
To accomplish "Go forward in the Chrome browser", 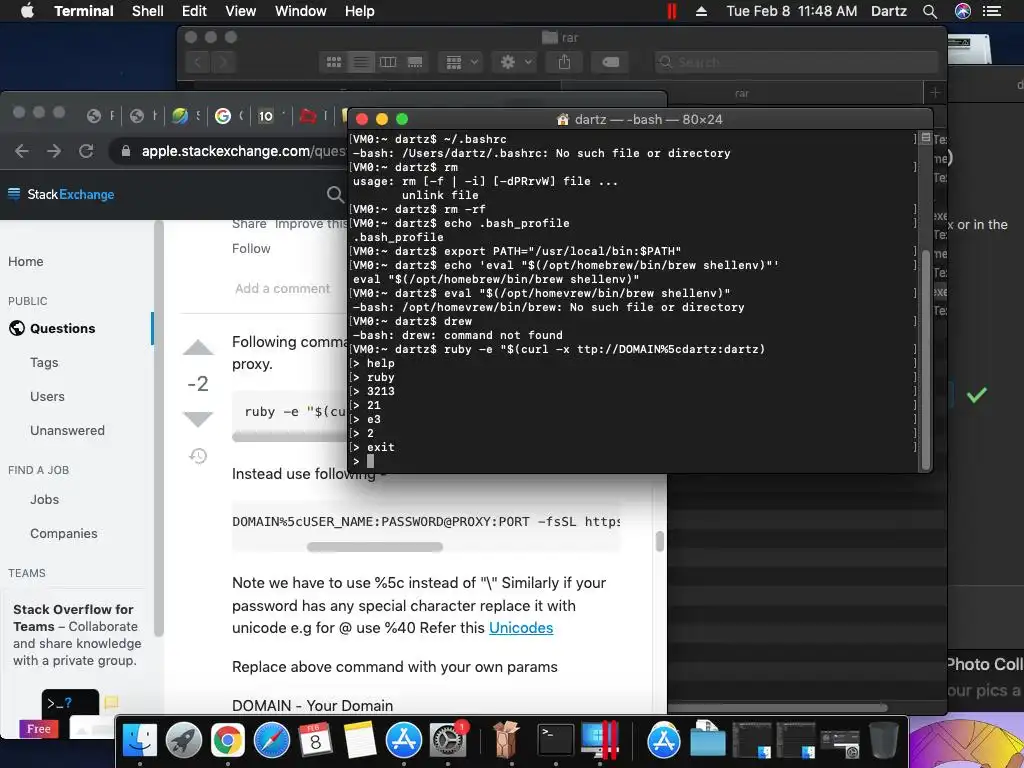I will click(54, 152).
